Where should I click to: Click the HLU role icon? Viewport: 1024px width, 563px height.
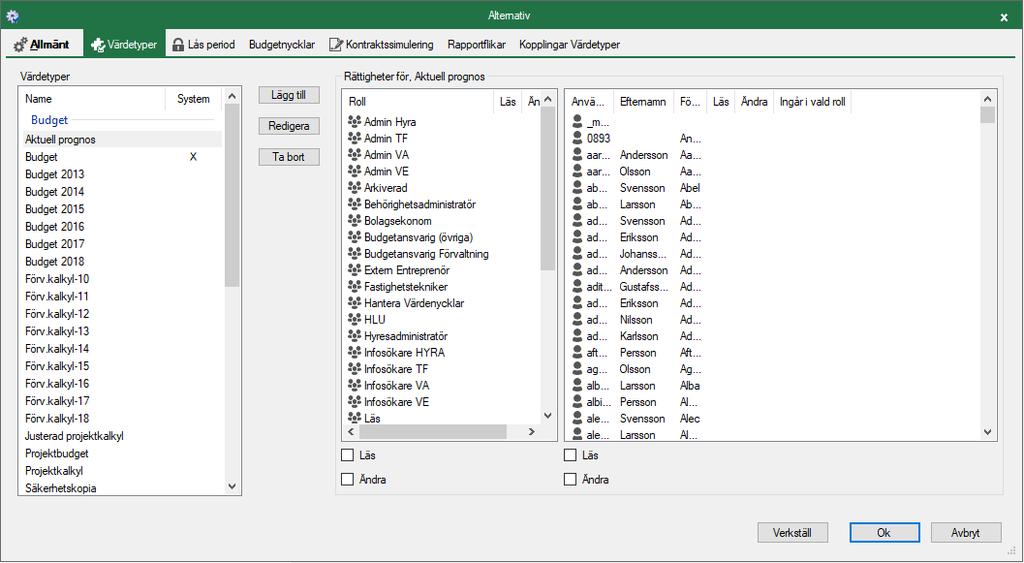[355, 319]
